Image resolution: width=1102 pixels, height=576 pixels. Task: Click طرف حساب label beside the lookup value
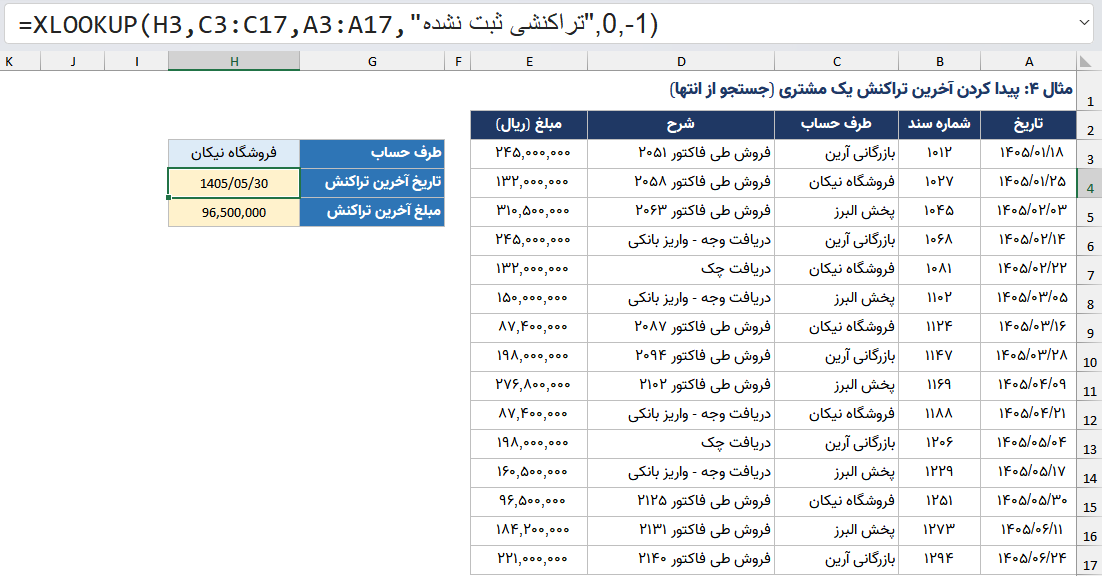372,153
